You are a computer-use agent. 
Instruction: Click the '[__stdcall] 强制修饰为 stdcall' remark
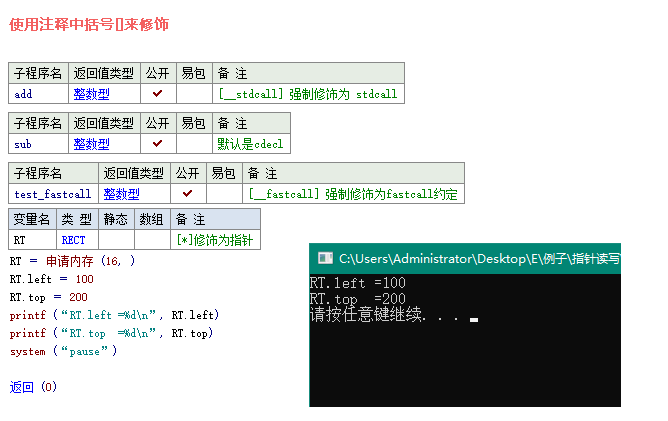click(308, 94)
